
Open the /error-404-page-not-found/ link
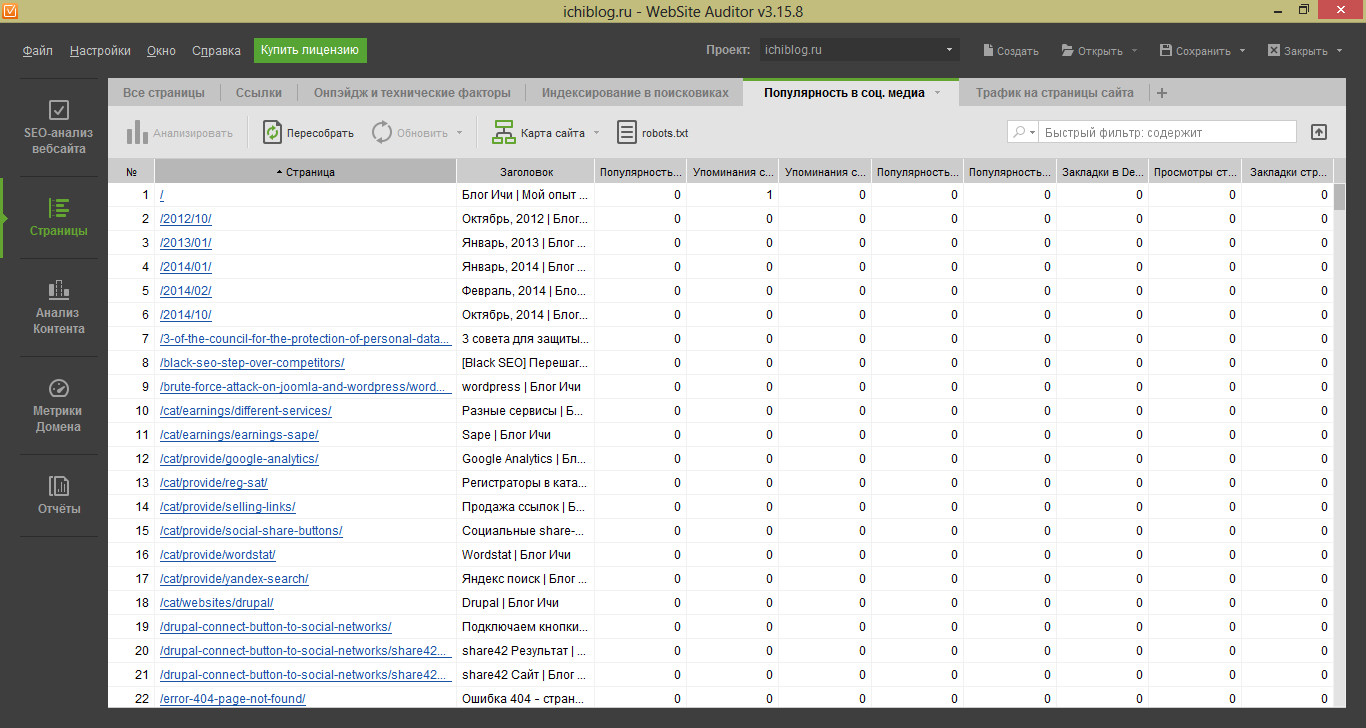[x=232, y=699]
